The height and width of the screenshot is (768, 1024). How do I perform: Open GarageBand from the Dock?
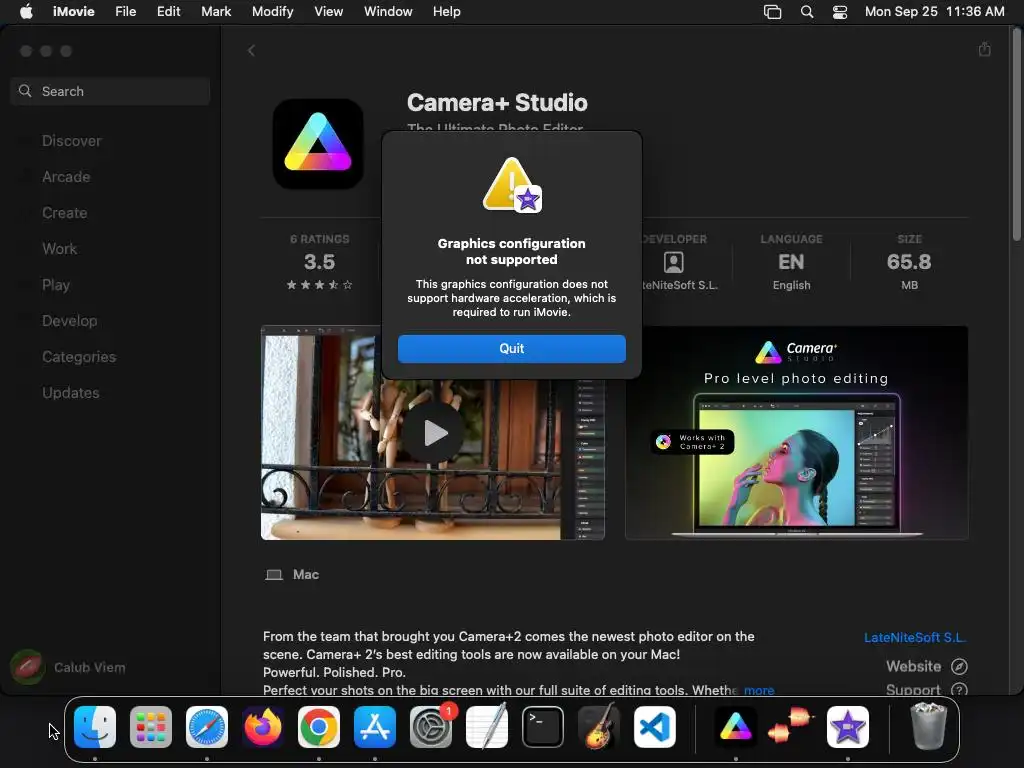[599, 727]
